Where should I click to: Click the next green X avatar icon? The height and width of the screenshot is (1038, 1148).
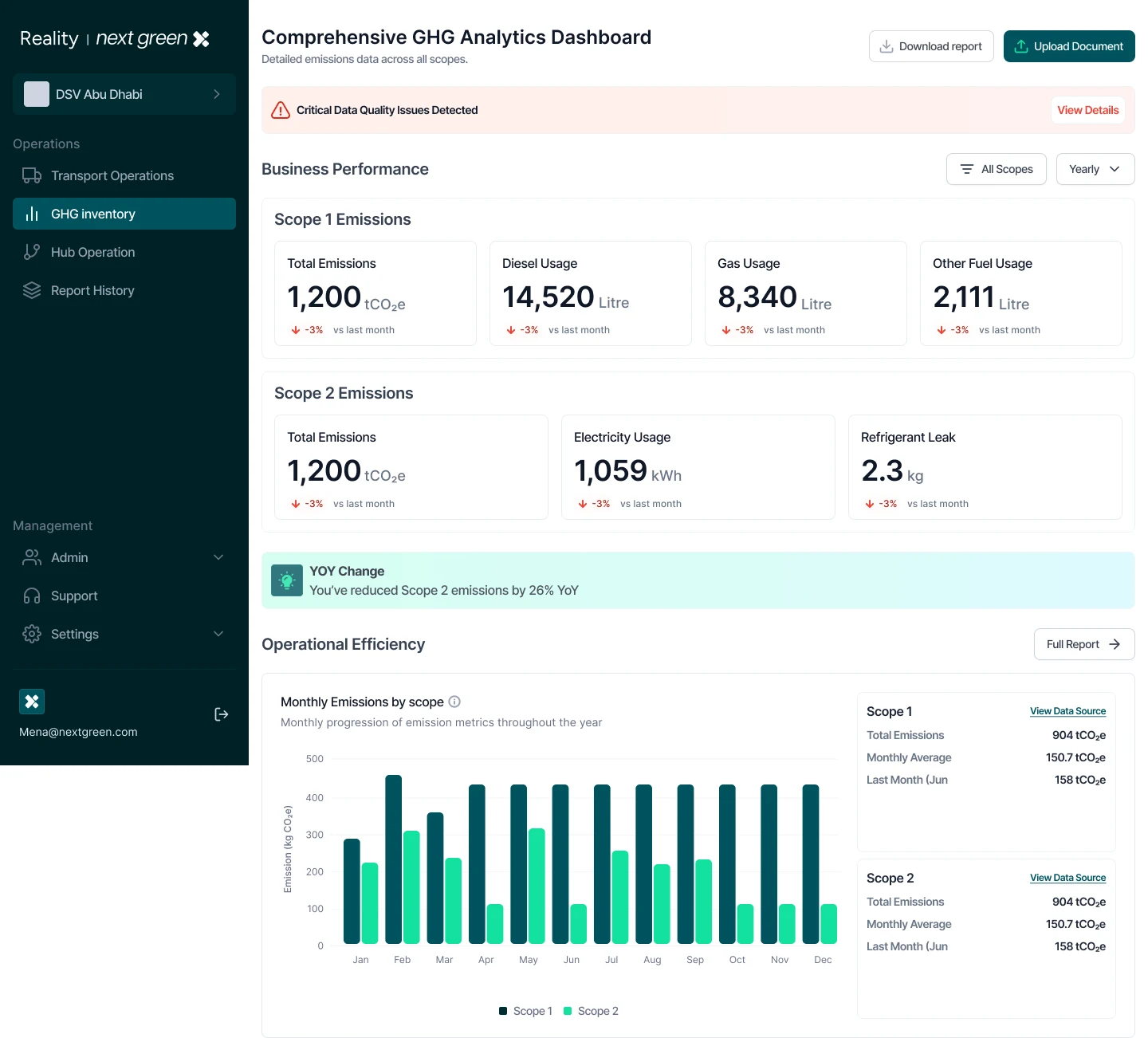32,702
